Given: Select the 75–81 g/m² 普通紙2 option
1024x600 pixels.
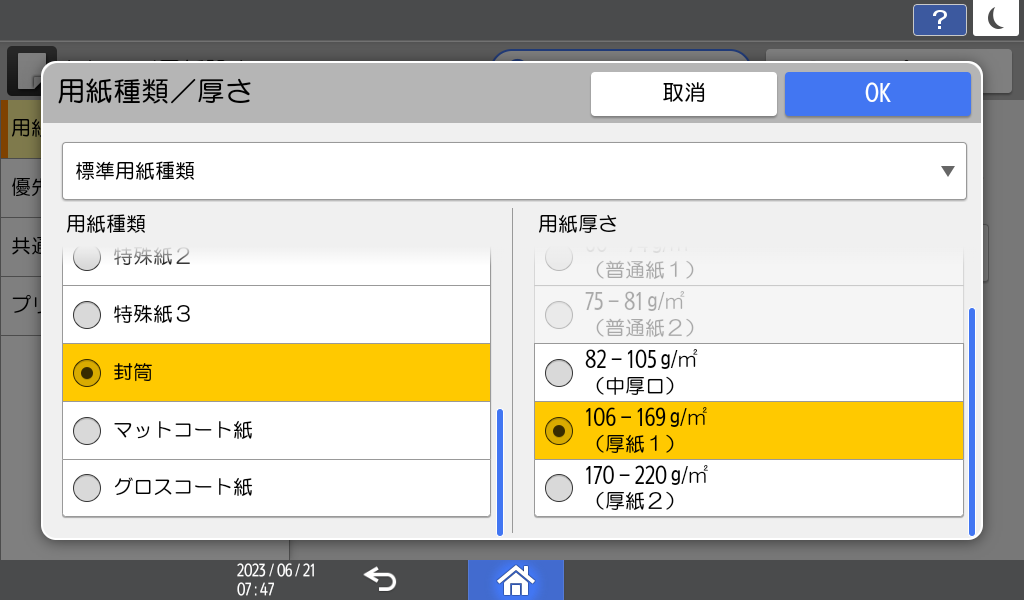Looking at the screenshot, I should tap(750, 315).
